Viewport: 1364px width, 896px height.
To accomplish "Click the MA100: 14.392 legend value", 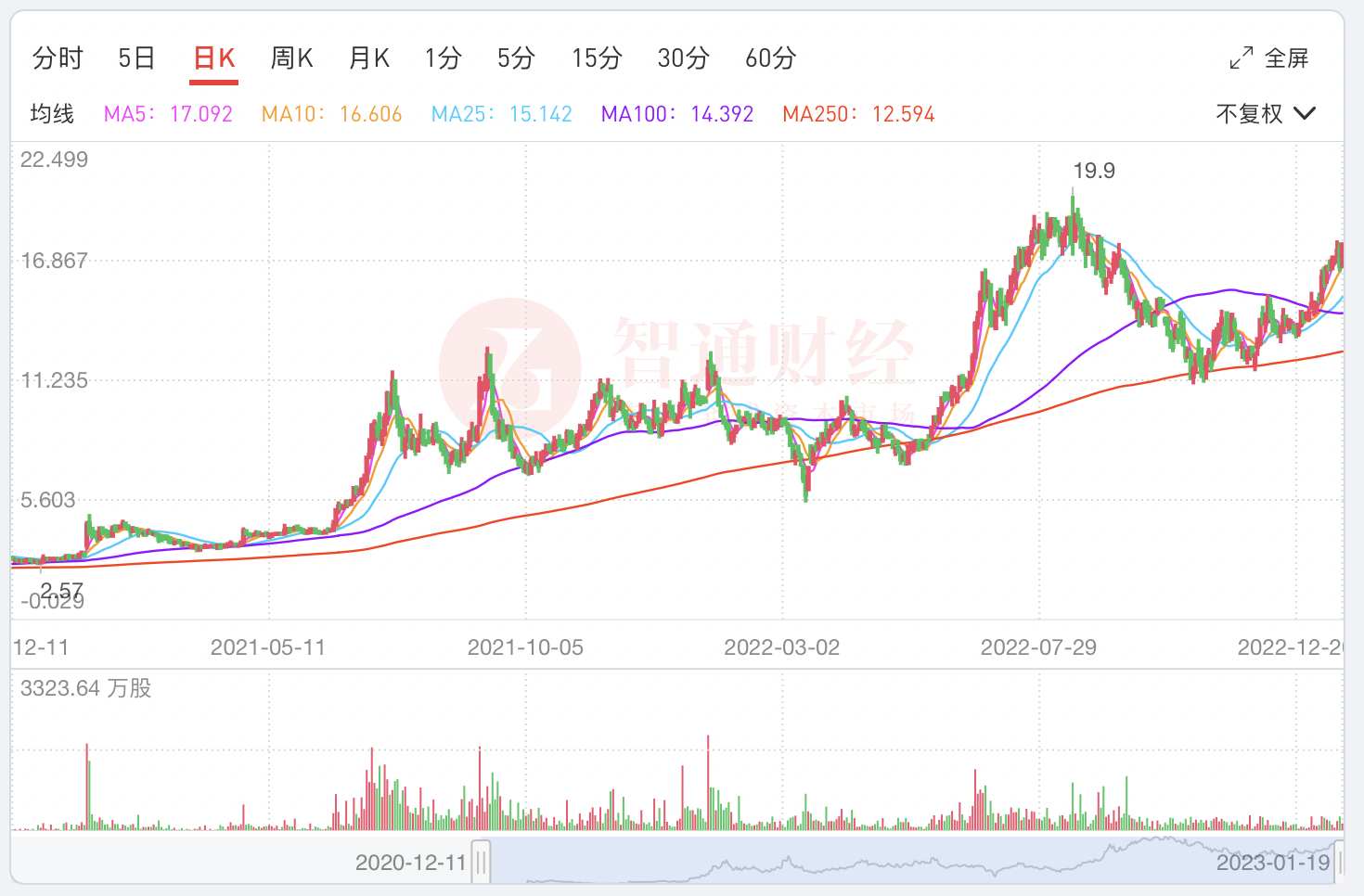I will click(677, 114).
